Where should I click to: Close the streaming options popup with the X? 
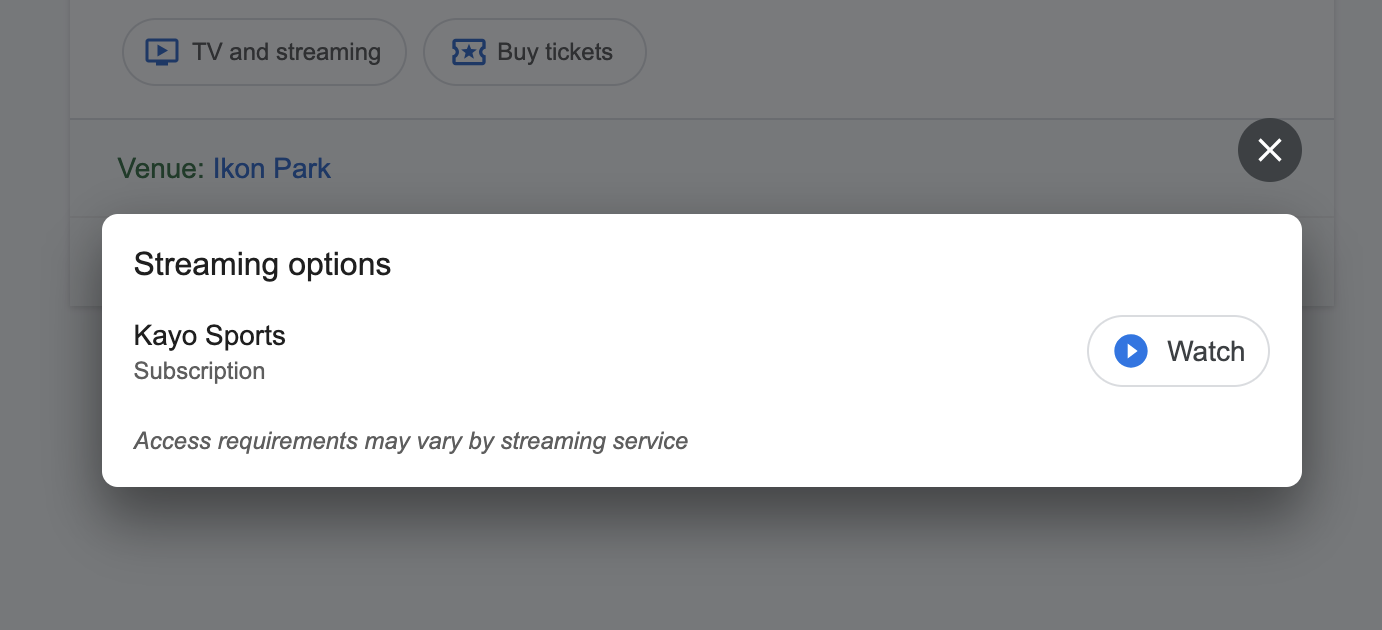(1269, 150)
